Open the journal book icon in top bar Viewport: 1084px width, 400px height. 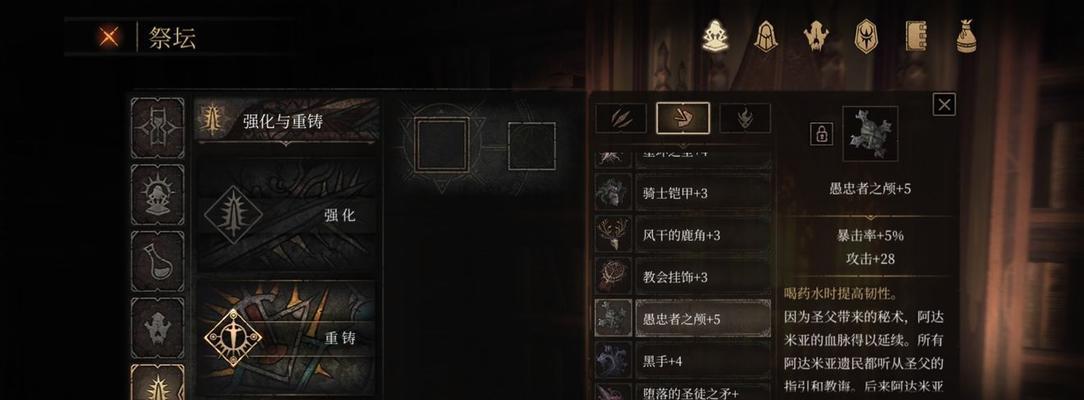pyautogui.click(x=916, y=37)
